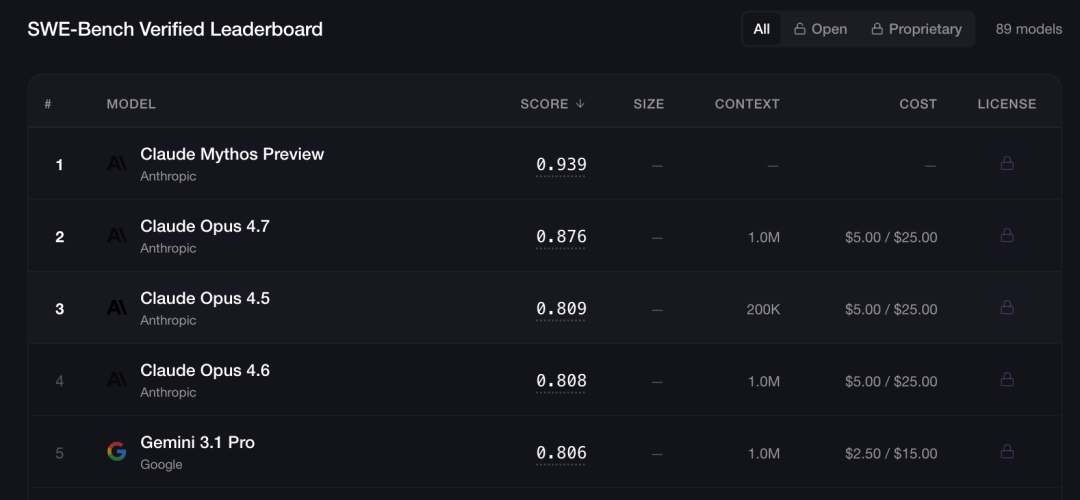
Task: Click the license lock icon for Claude Mythos Preview
Action: (1007, 164)
